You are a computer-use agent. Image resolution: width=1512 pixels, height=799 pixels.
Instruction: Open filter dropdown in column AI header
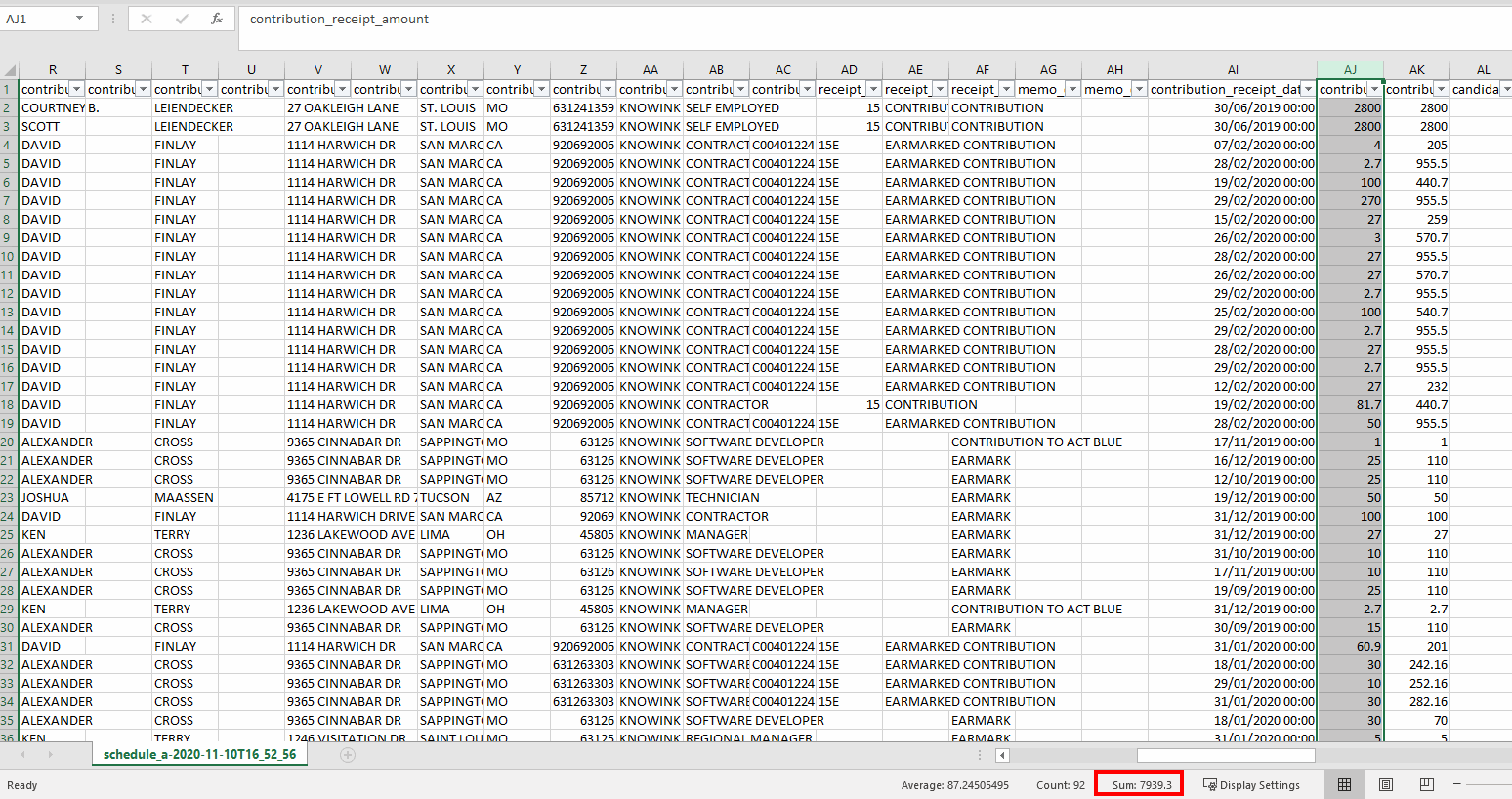pyautogui.click(x=1308, y=89)
